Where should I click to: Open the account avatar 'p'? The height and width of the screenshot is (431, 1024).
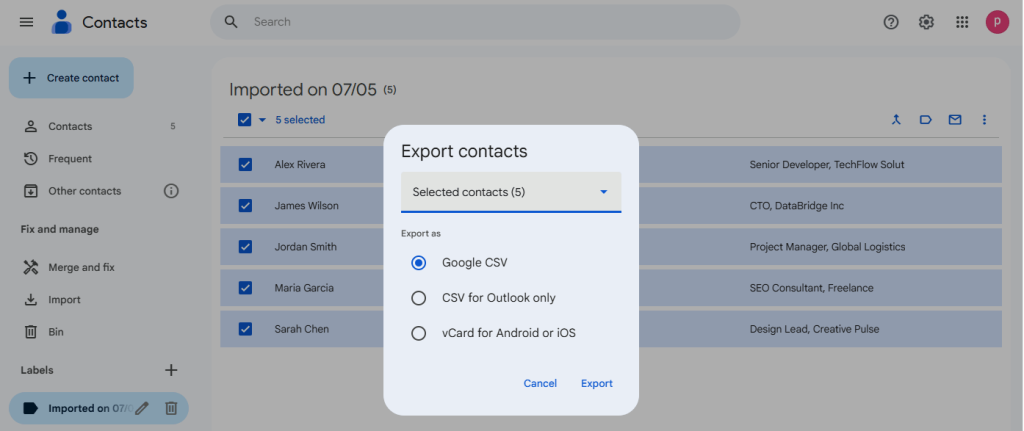coord(997,22)
